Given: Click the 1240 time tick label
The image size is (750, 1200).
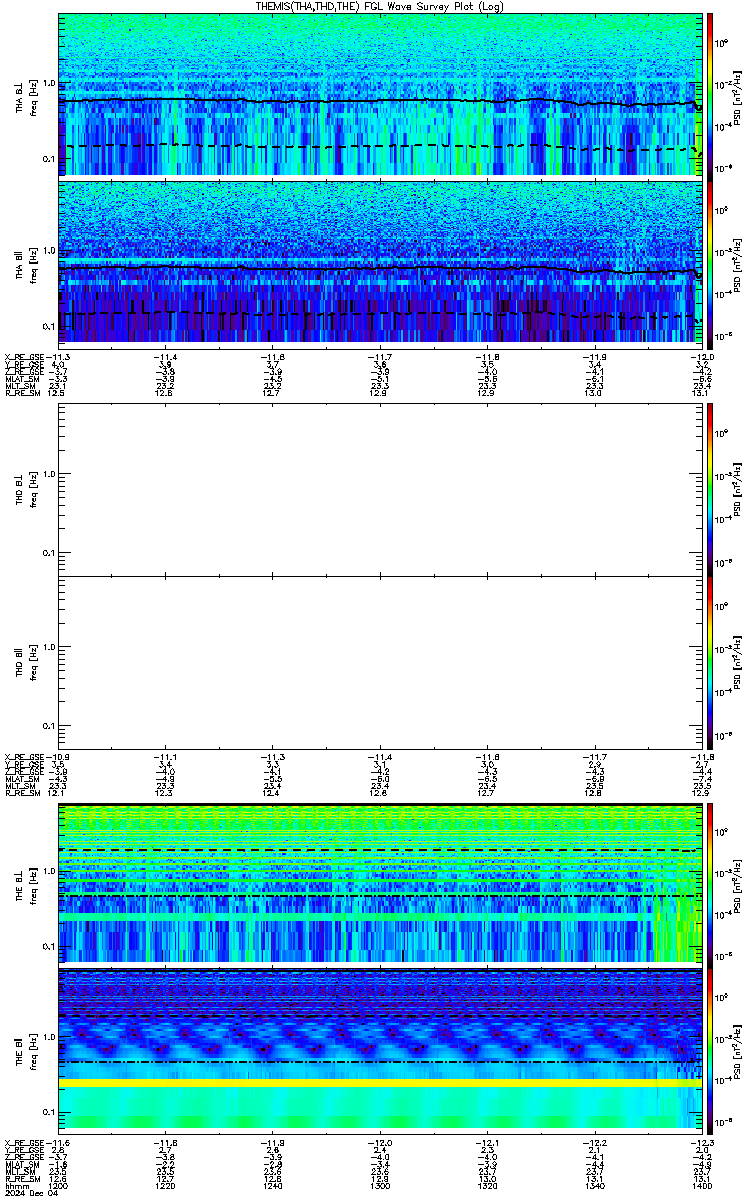Looking at the screenshot, I should pos(273,1186).
